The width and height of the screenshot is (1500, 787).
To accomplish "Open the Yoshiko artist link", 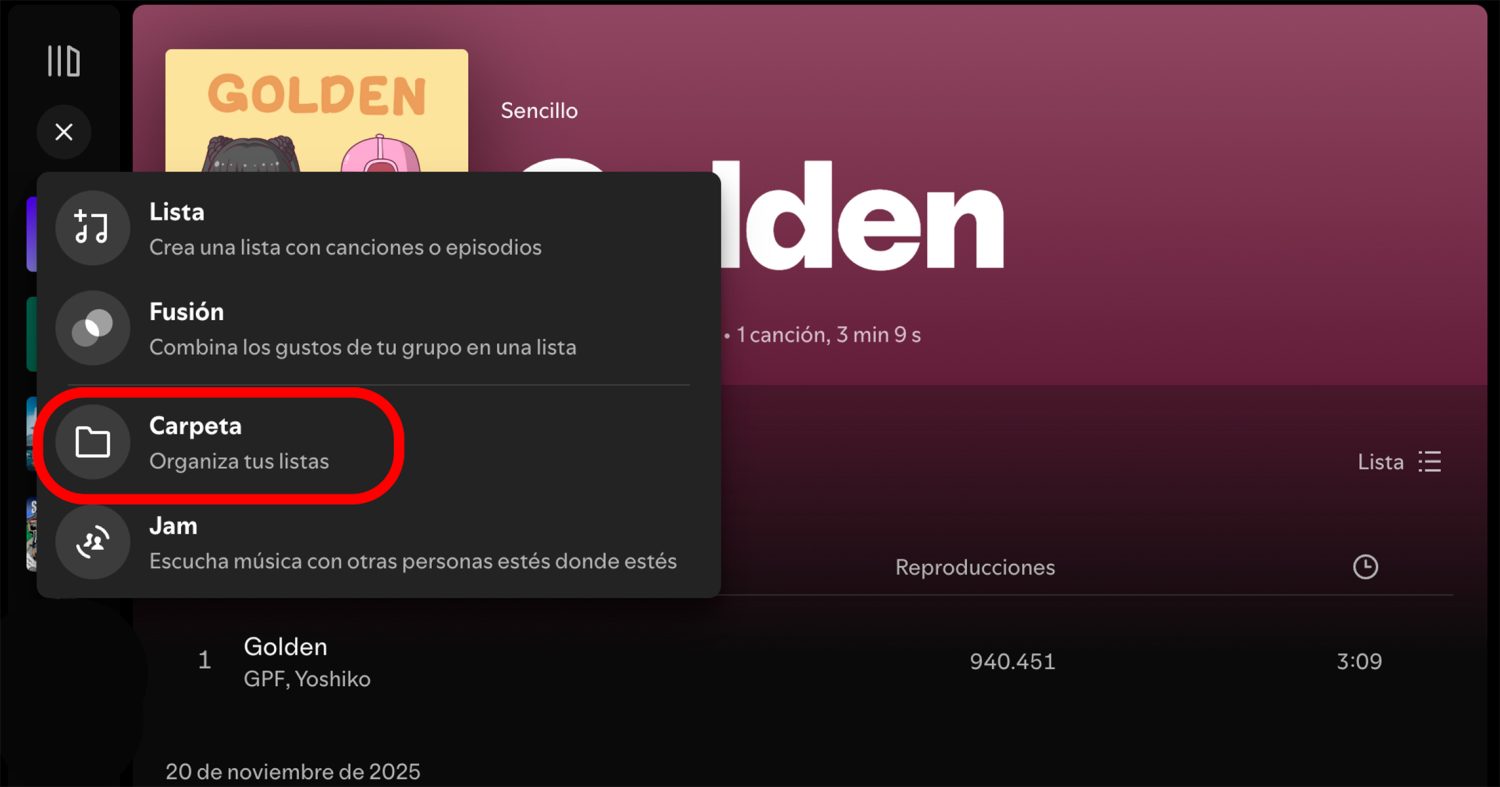I will click(x=333, y=680).
